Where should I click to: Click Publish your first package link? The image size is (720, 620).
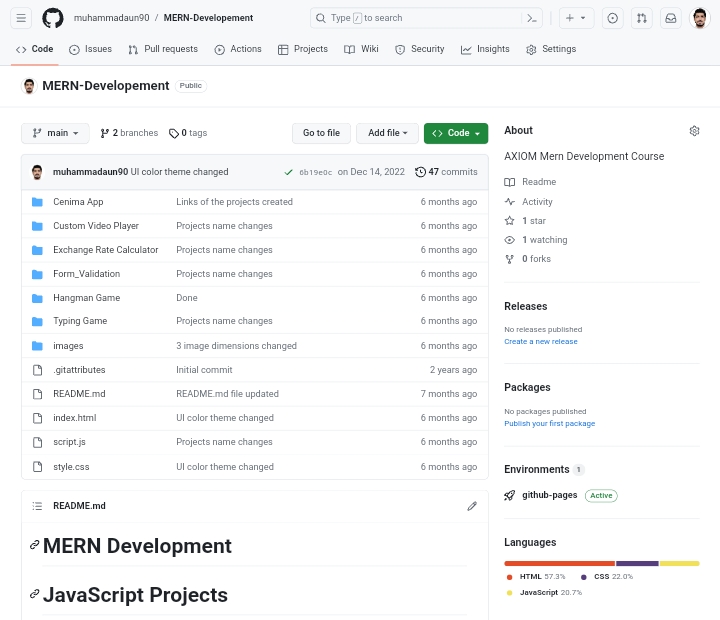[550, 423]
